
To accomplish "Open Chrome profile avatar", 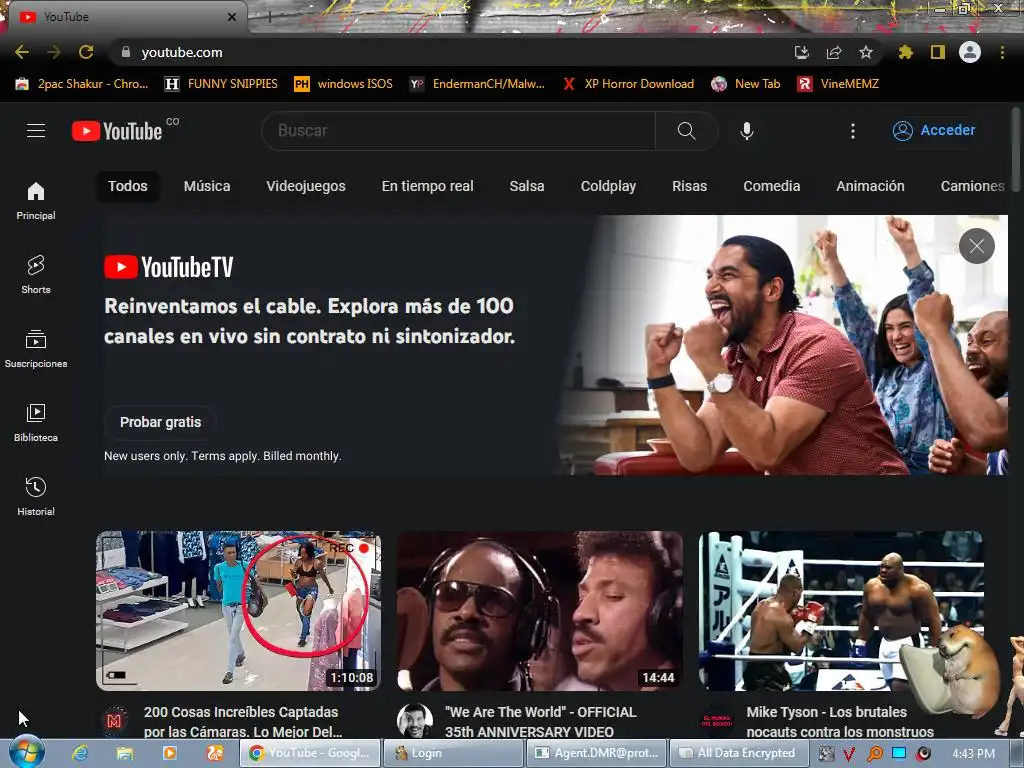I will click(x=970, y=52).
